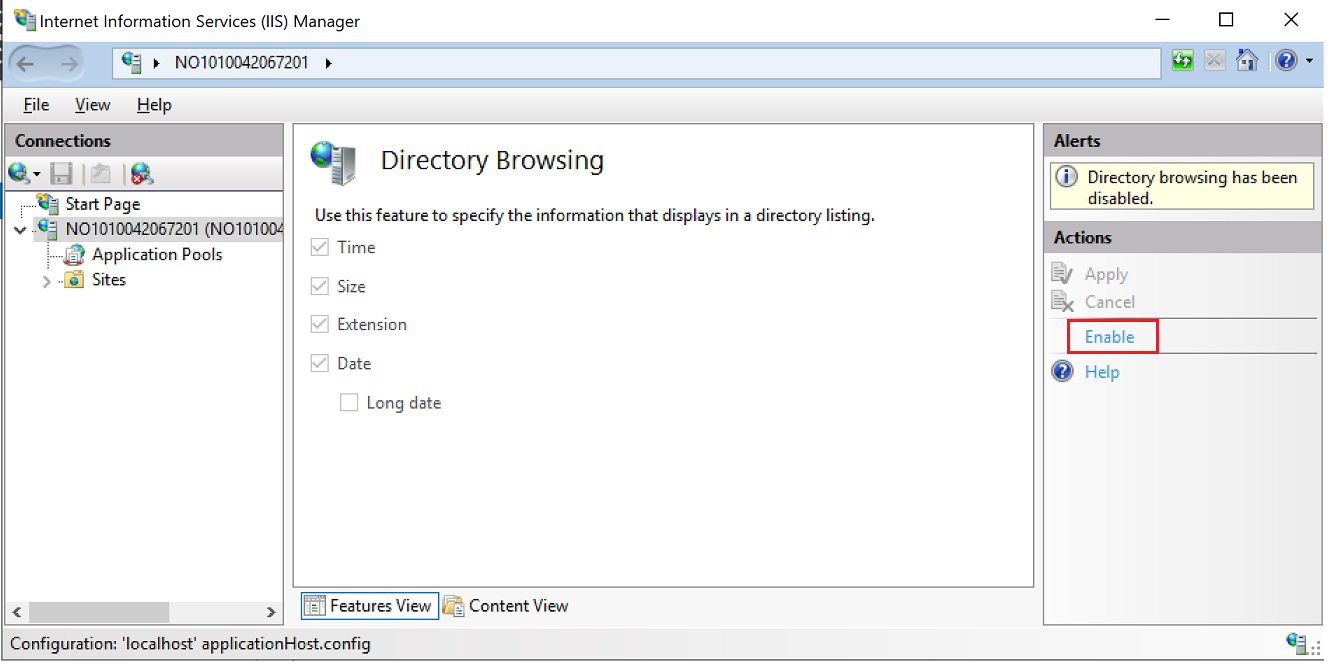Click the address bar breadcrumb NO1010042067201
The width and height of the screenshot is (1329, 664).
[x=241, y=63]
